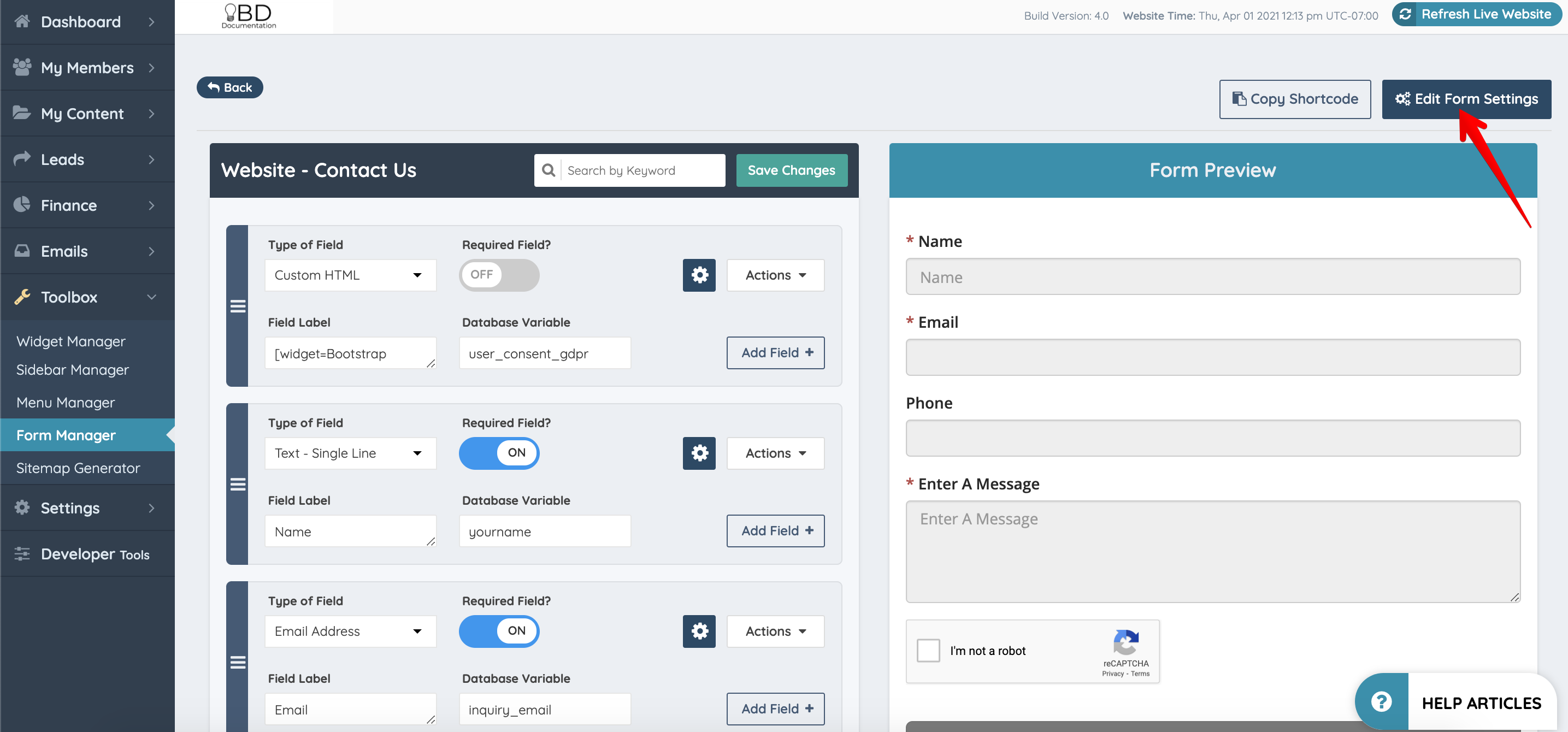Click the Leads sidebar icon
The image size is (1568, 732).
(x=22, y=159)
